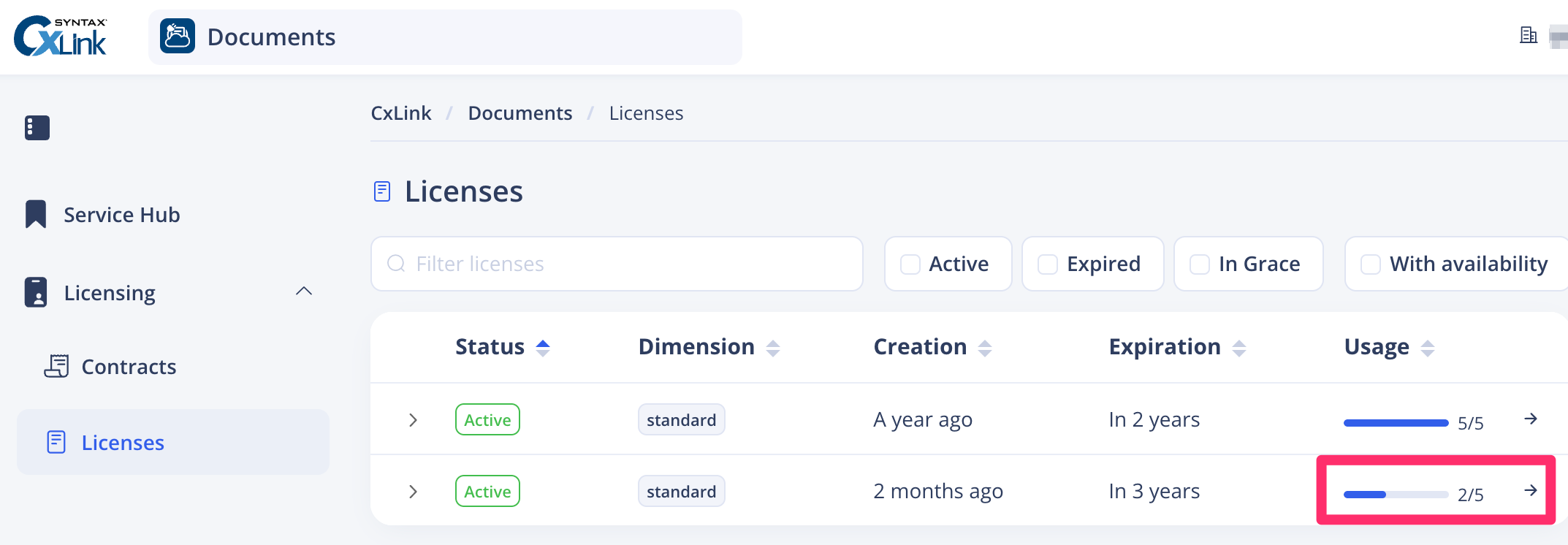The height and width of the screenshot is (545, 1568).
Task: Expand the license row created 2 months ago
Action: click(x=413, y=492)
